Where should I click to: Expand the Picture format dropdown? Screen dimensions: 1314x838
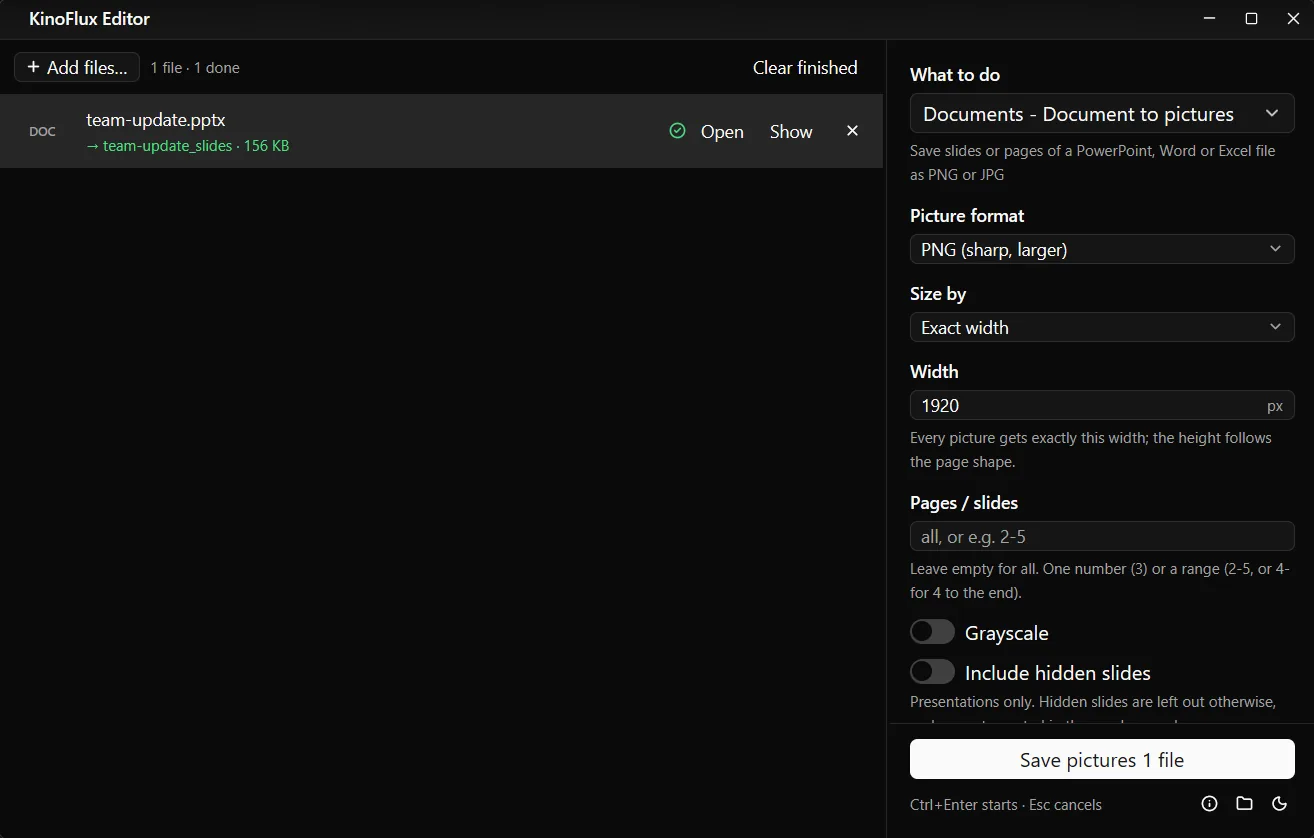pos(1102,249)
